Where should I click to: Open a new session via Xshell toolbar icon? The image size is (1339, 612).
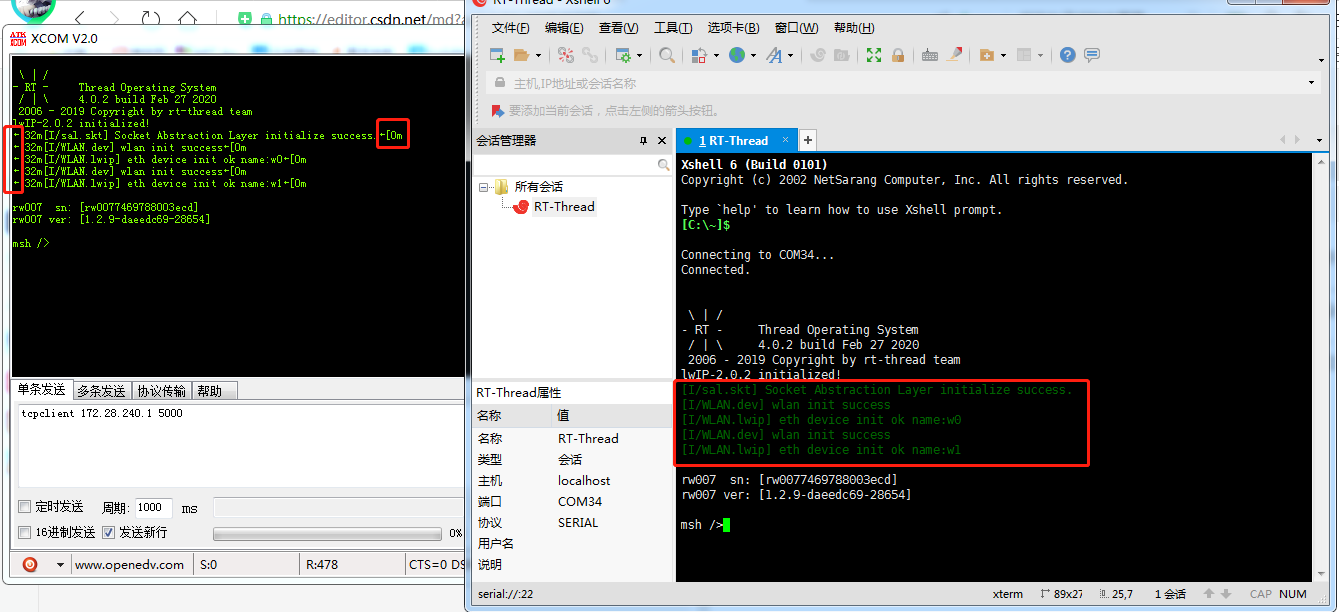coord(497,55)
